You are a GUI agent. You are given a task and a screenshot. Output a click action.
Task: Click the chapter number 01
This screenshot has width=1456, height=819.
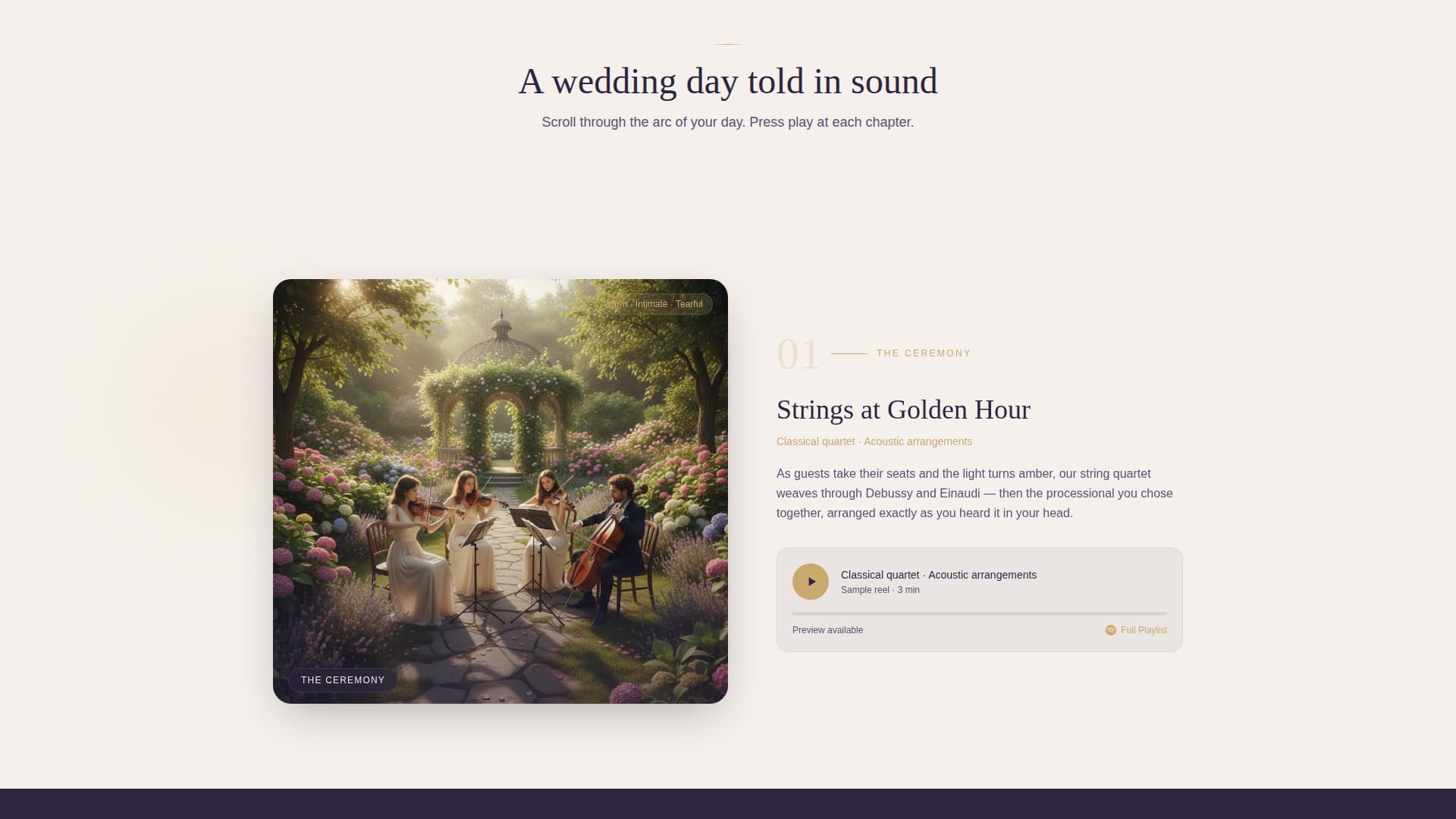pyautogui.click(x=797, y=353)
